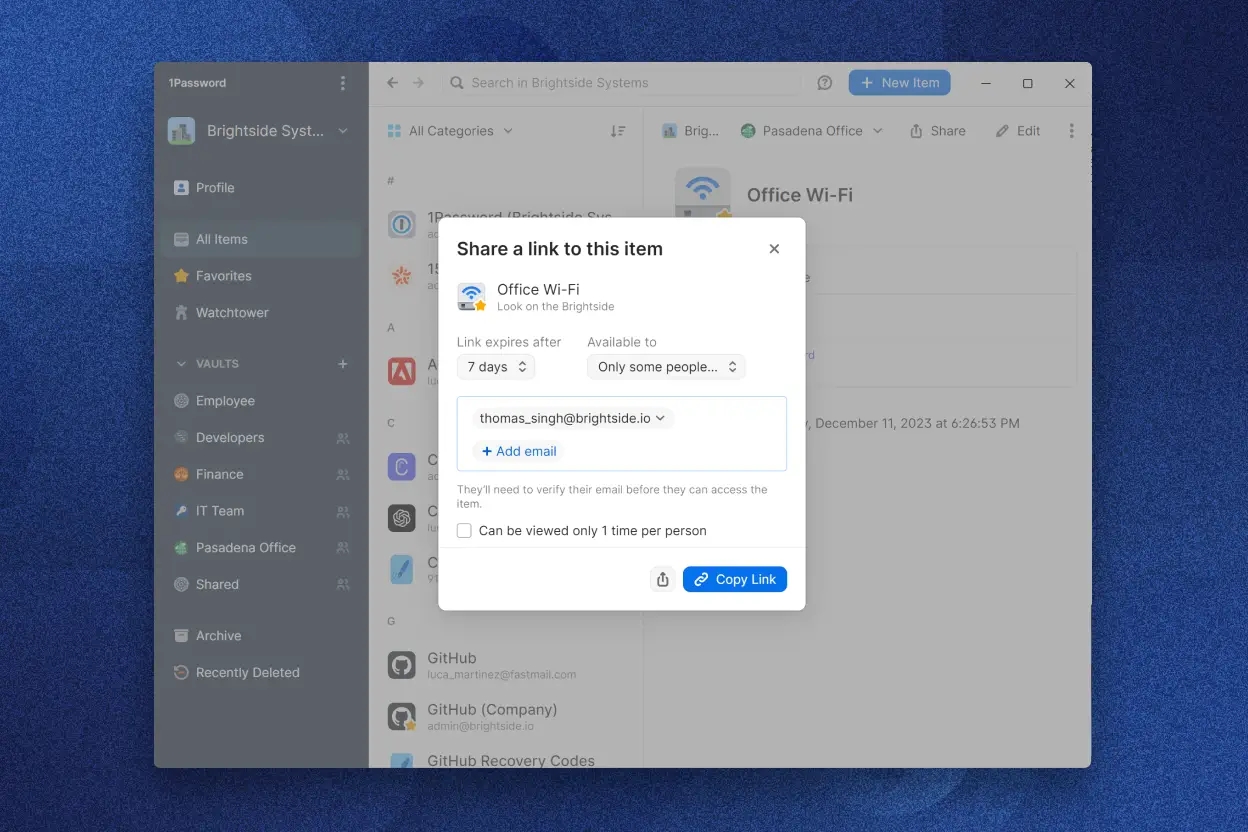Open the item three-dot more menu
This screenshot has width=1248, height=832.
[x=1071, y=131]
